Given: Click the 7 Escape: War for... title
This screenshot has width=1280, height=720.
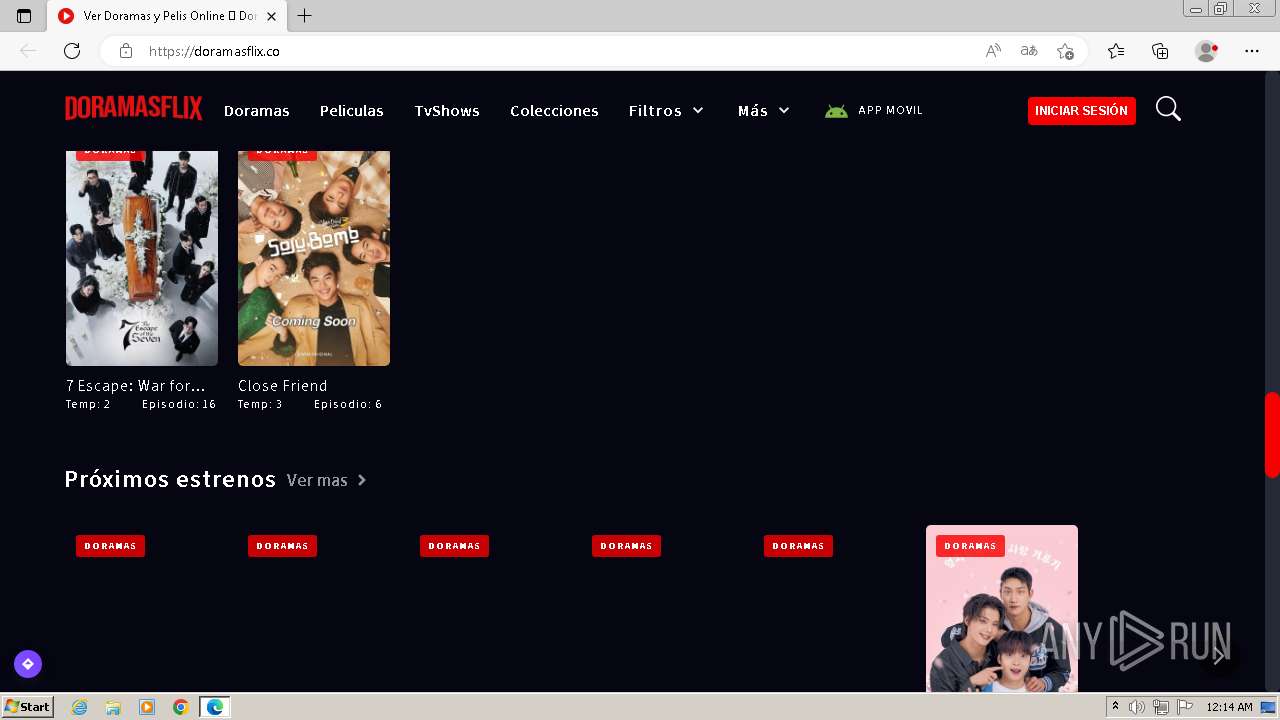Looking at the screenshot, I should click(136, 386).
